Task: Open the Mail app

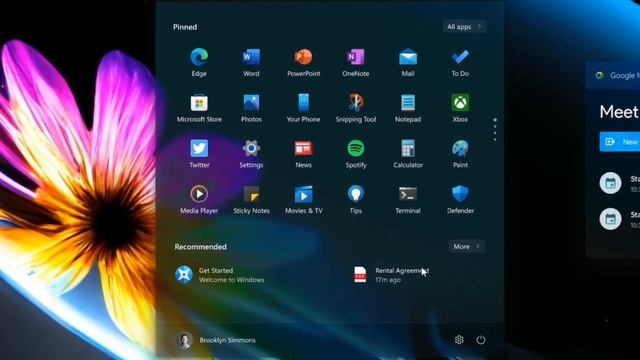Action: pos(408,62)
